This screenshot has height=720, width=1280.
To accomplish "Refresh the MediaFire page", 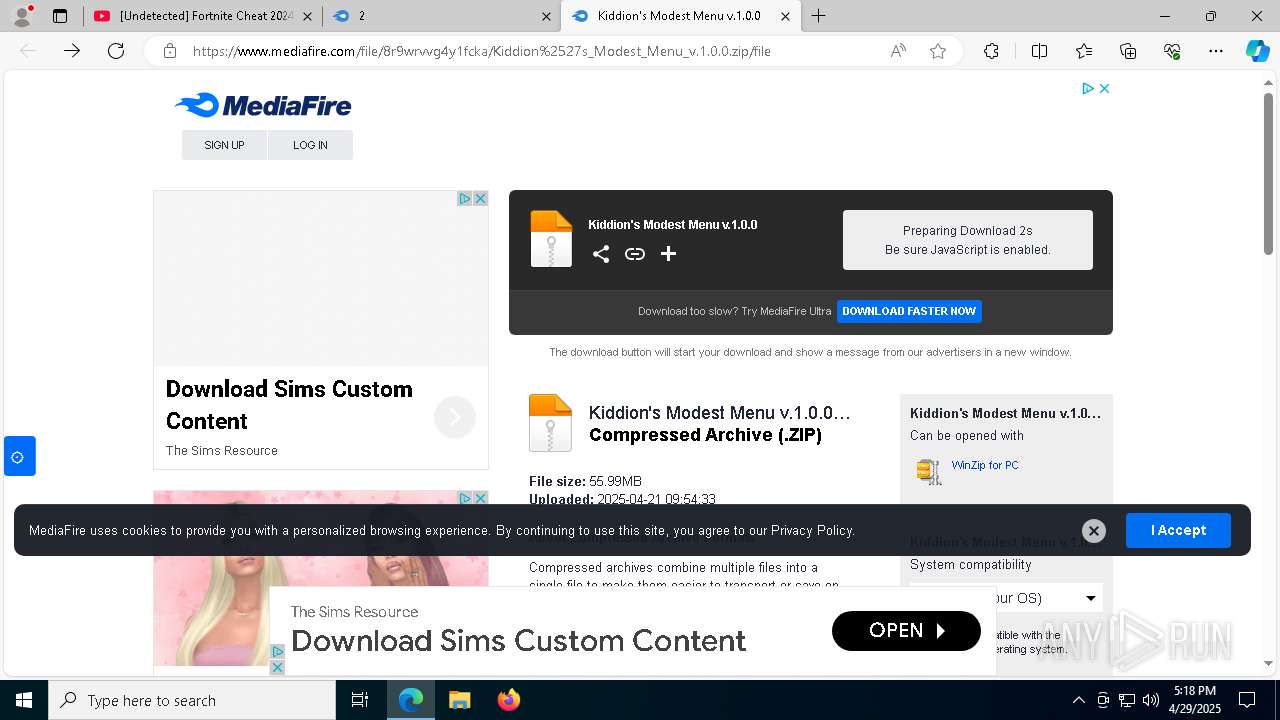I will pyautogui.click(x=116, y=51).
